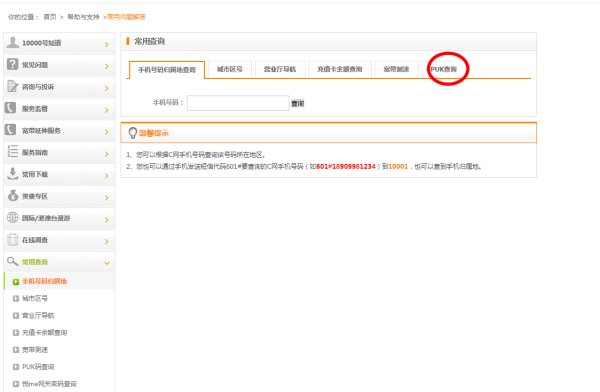Open sidebar item 手机号码归属地
The width and height of the screenshot is (600, 392).
tap(44, 281)
